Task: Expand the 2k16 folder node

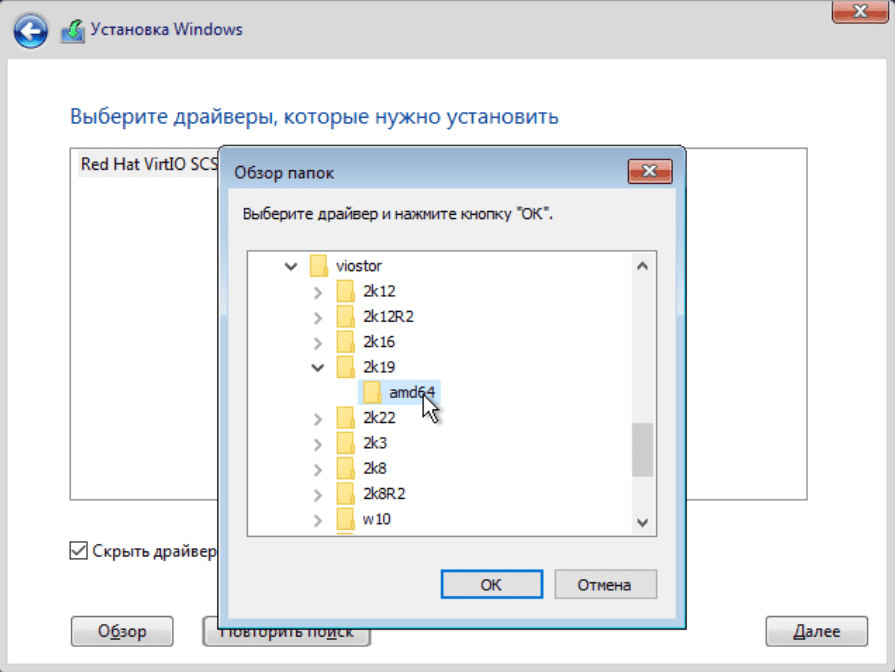Action: point(318,343)
